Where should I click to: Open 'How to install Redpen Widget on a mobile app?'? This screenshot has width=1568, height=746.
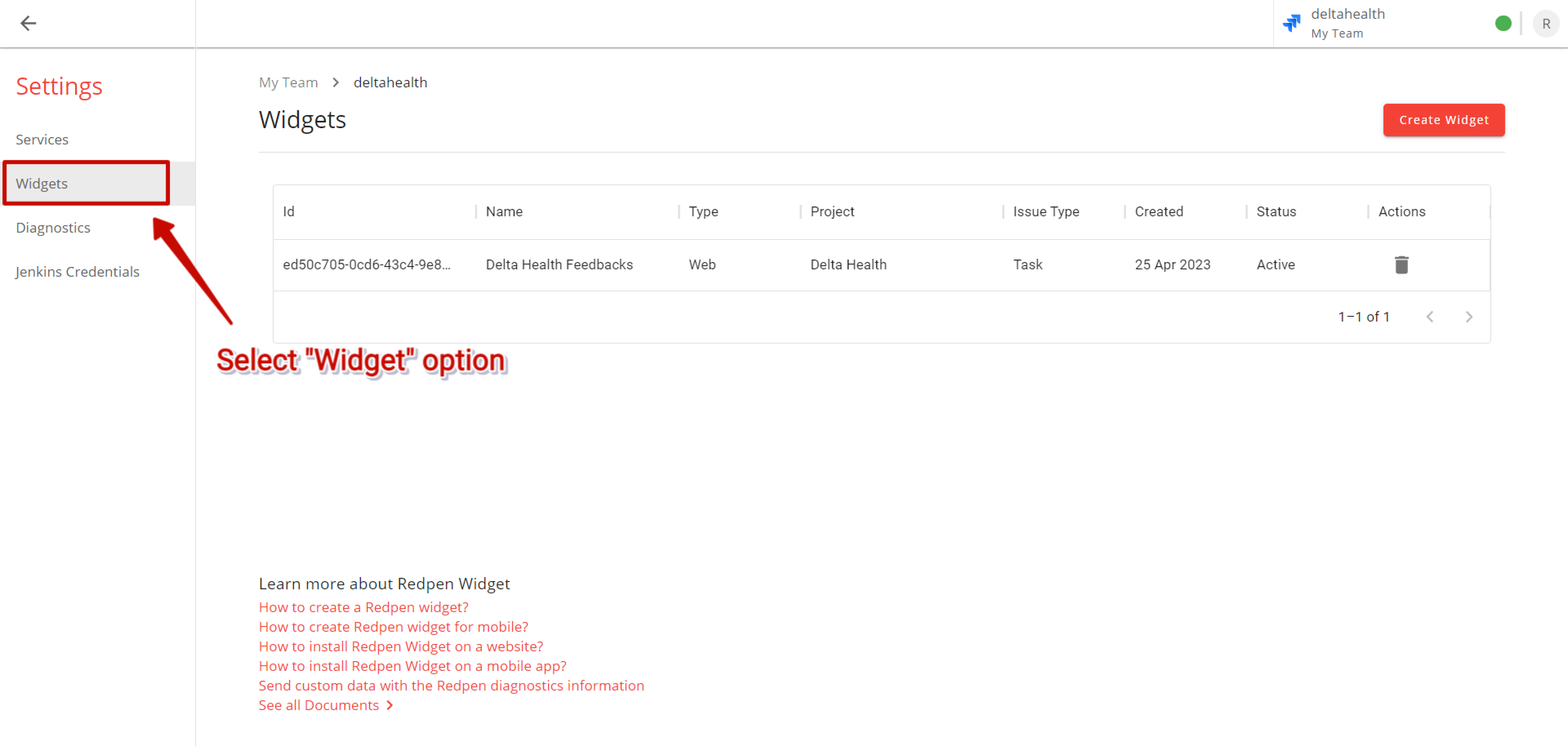pos(413,666)
